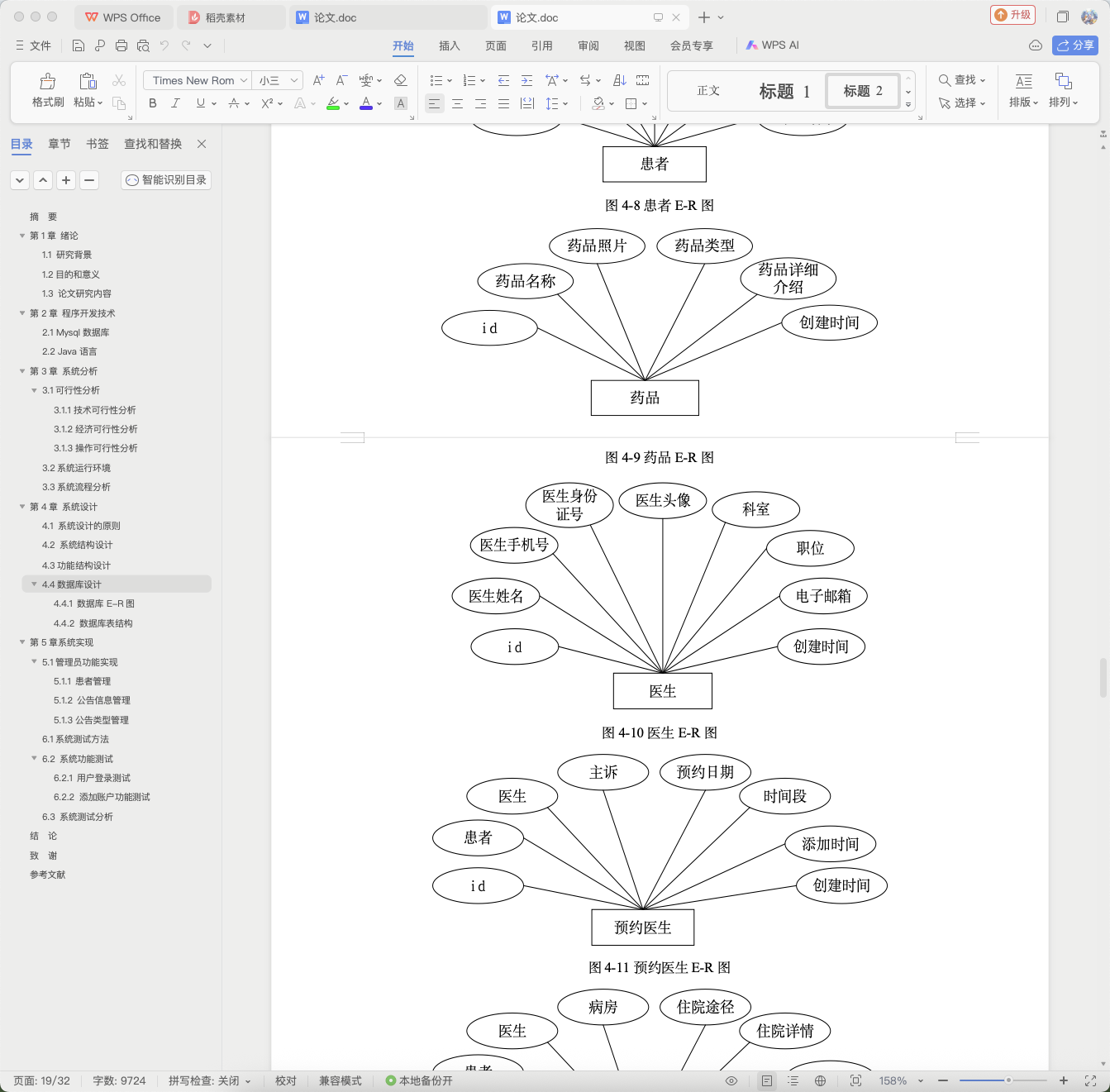This screenshot has height=1092, width=1110.
Task: Collapse the 第 4 章 系统设计 tree node
Action: 22,507
